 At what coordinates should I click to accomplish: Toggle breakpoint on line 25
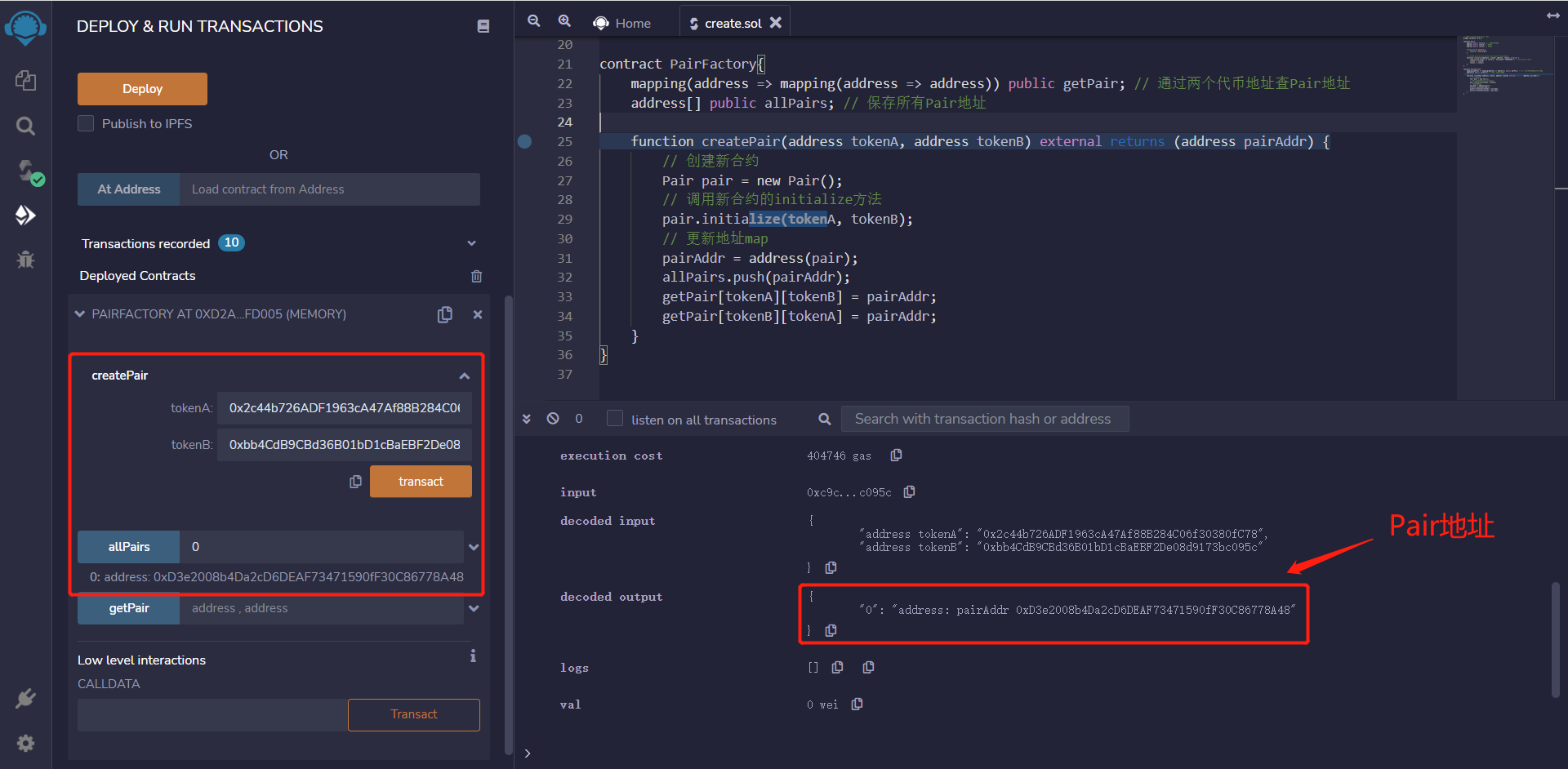pyautogui.click(x=525, y=141)
